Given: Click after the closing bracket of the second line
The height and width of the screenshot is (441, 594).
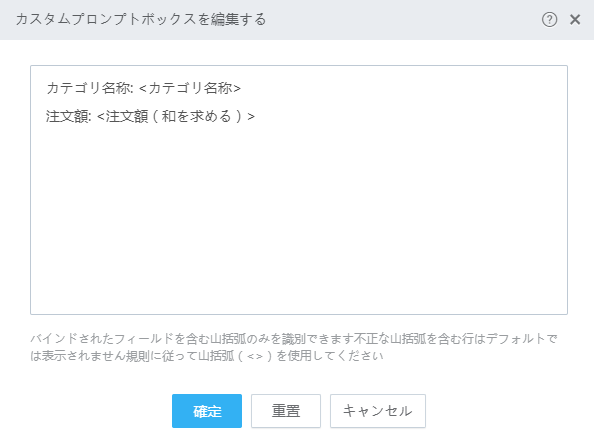Looking at the screenshot, I should [260, 116].
